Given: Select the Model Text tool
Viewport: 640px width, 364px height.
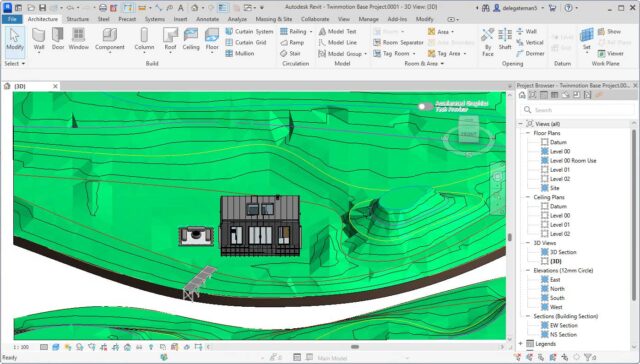Looking at the screenshot, I should [337, 31].
